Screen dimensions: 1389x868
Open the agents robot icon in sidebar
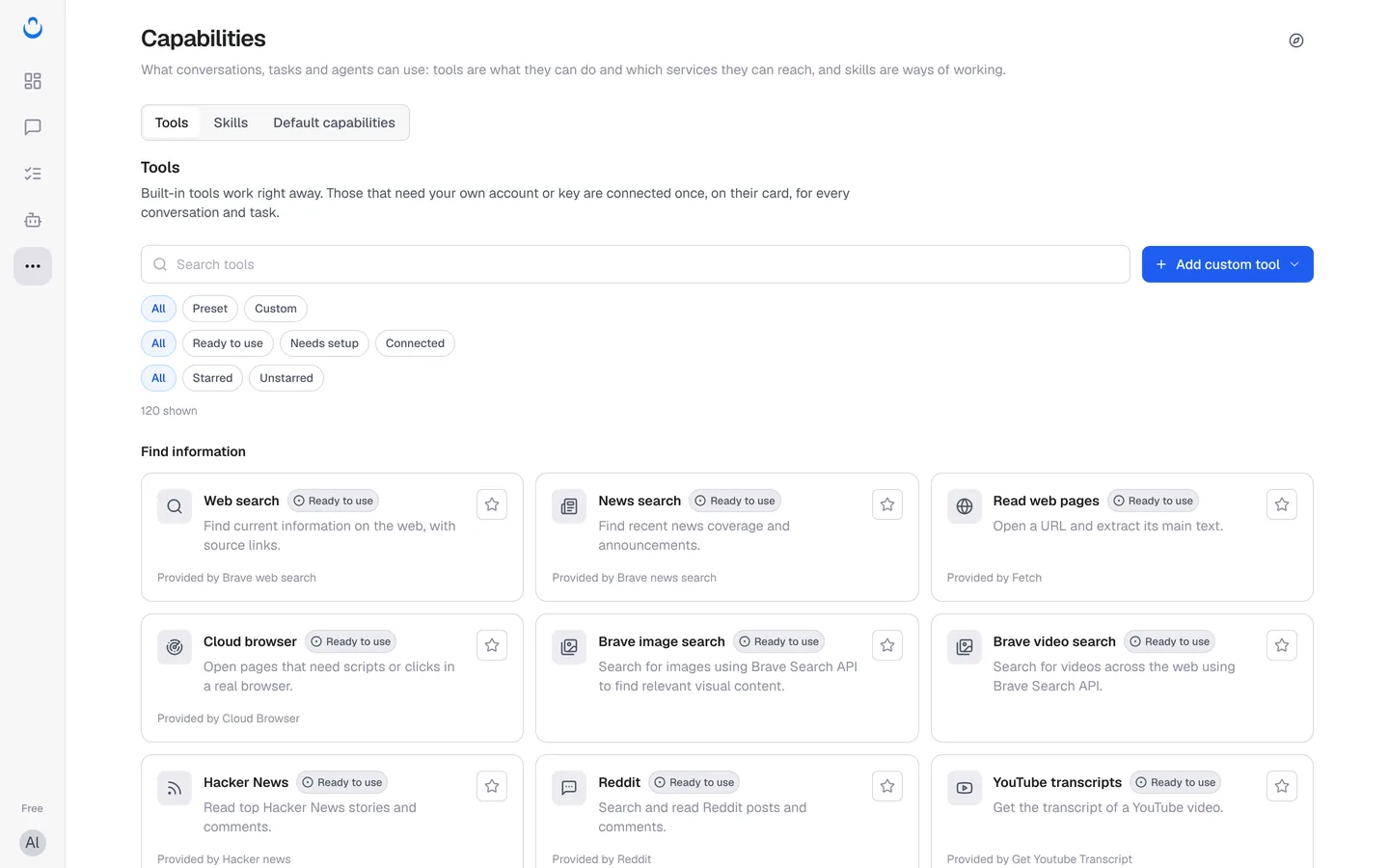click(x=33, y=220)
